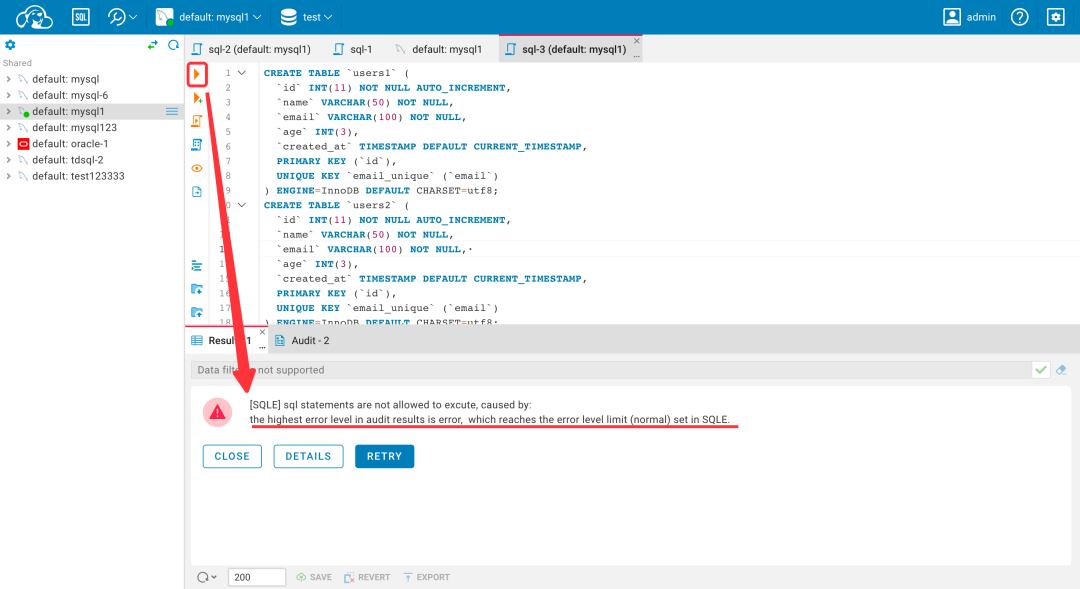
Task: Click the green checkmark in data filter bar
Action: tap(1041, 369)
